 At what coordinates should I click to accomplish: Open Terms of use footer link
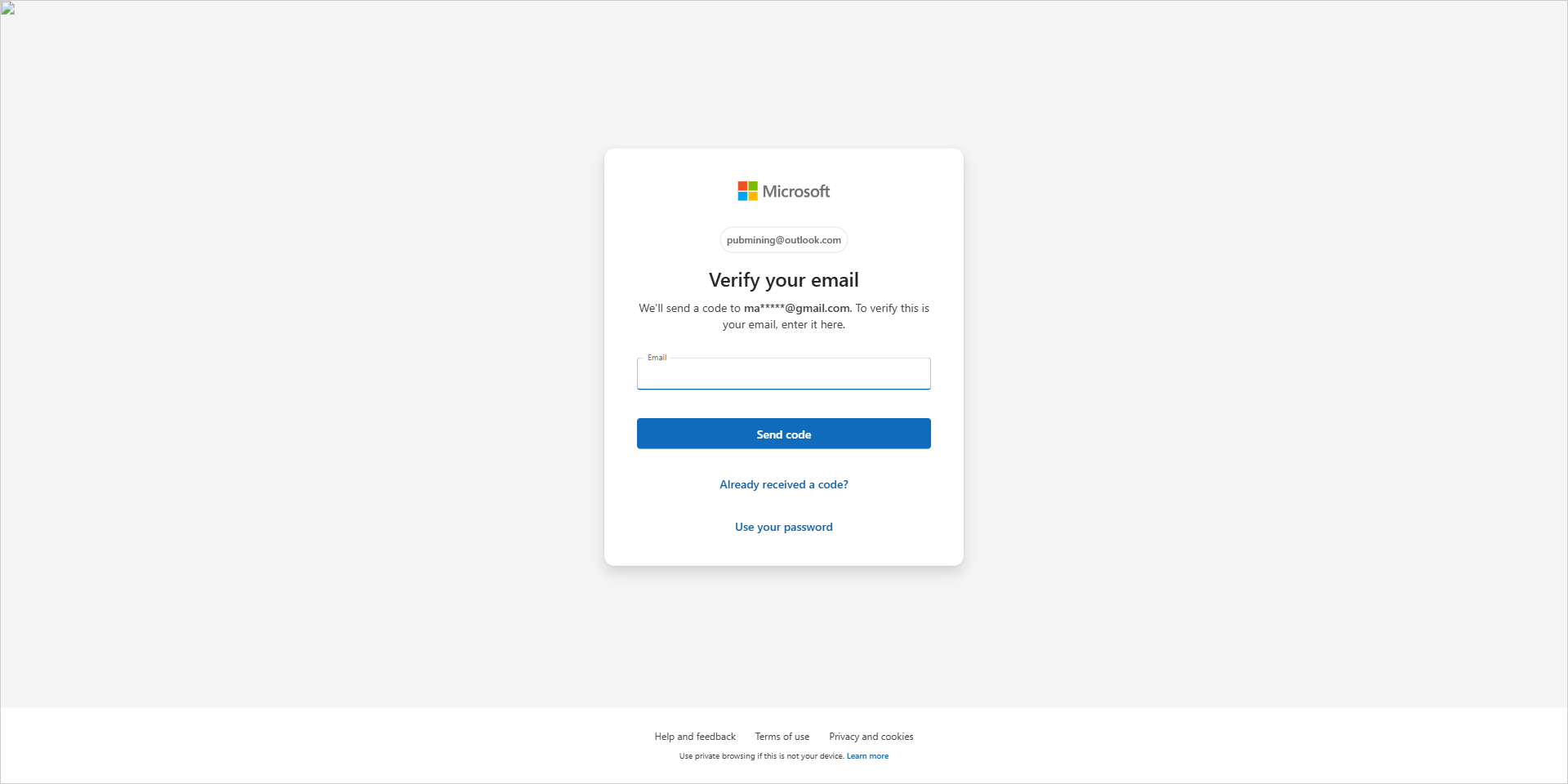click(782, 737)
